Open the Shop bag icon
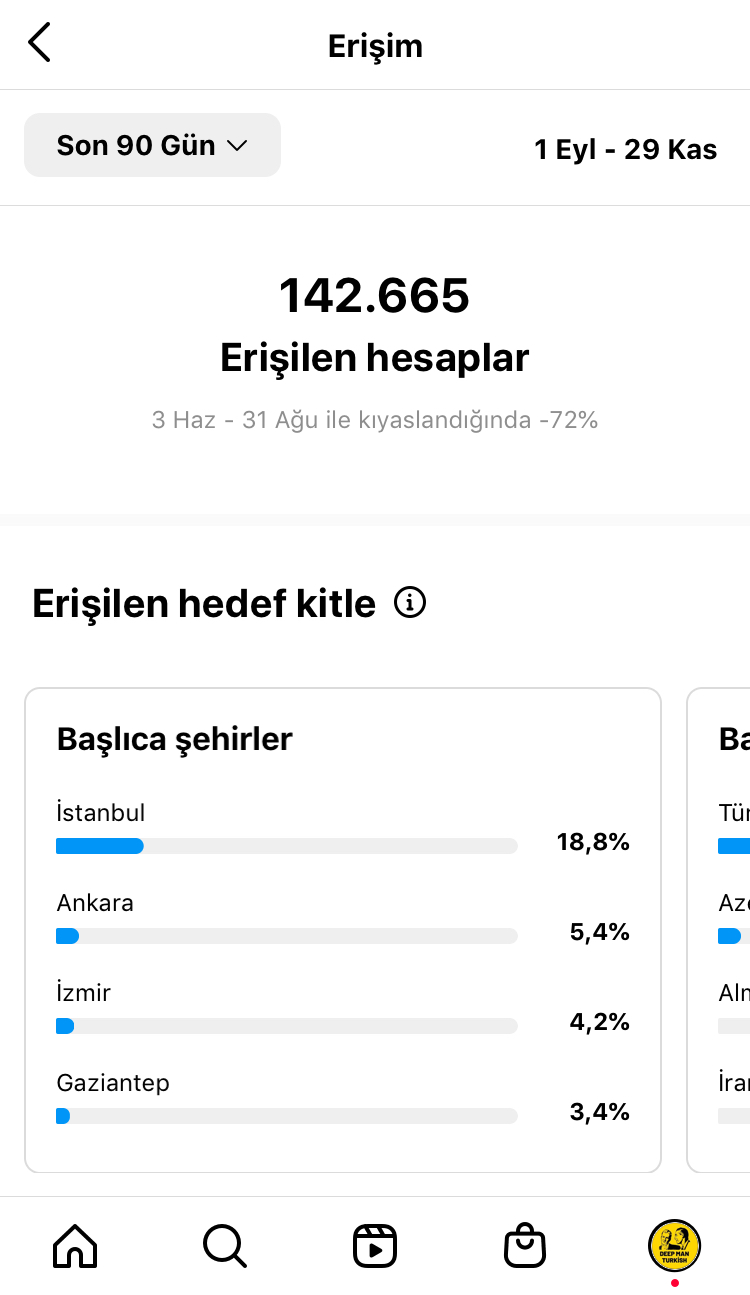The image size is (750, 1295). (525, 1246)
